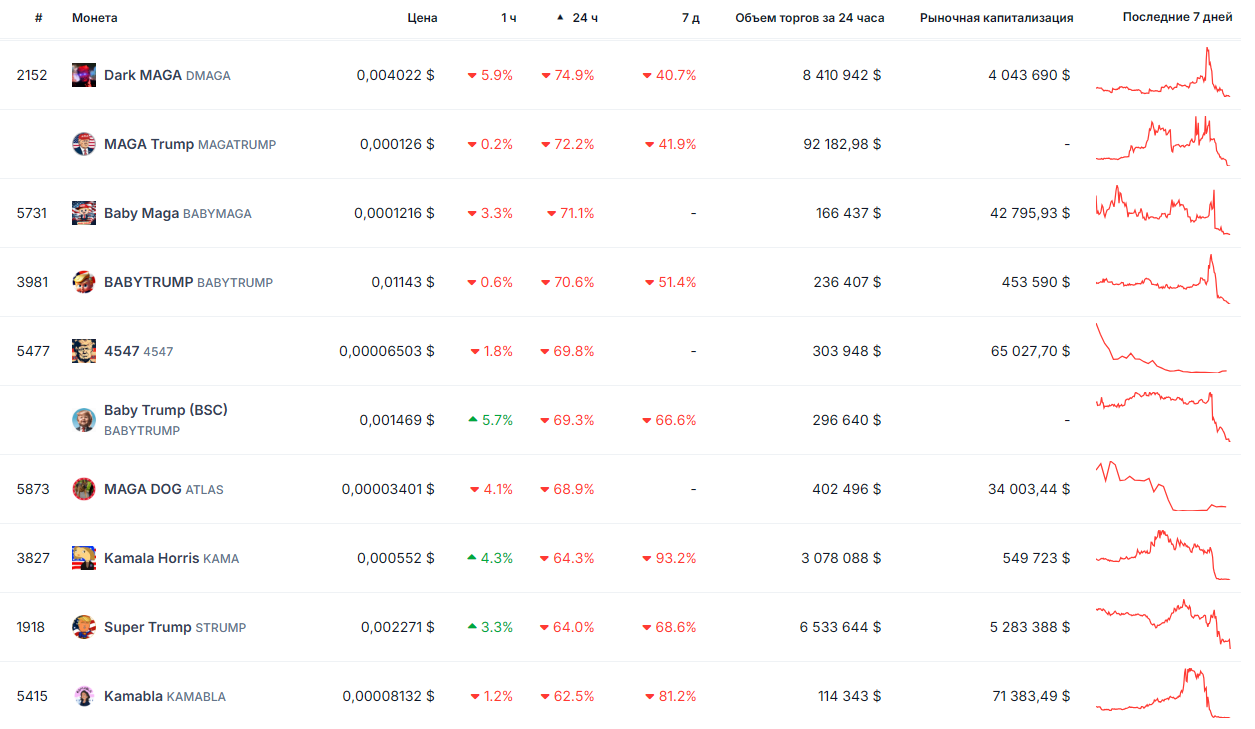This screenshot has height=729, width=1255.
Task: Open the Baby Maga coin page
Action: 142,213
